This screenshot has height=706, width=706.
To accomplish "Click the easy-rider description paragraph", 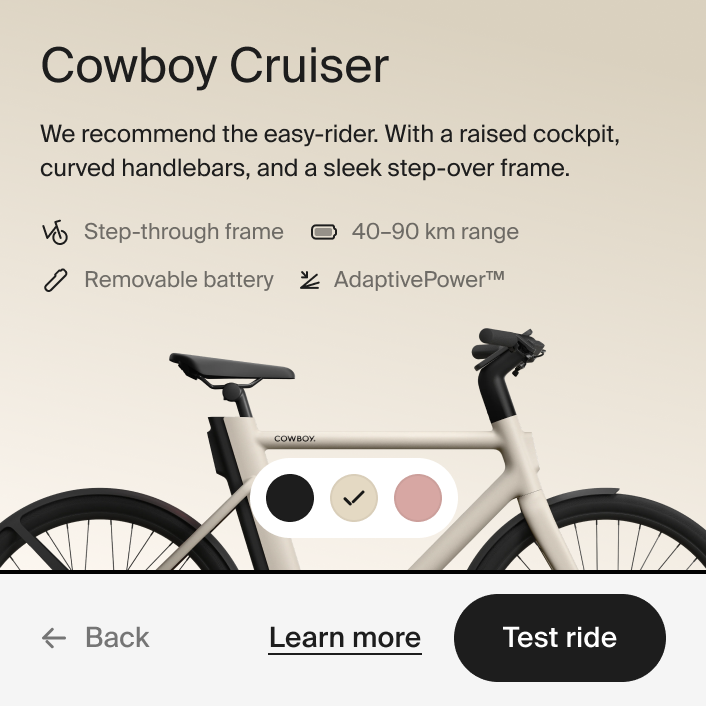I will coord(338,151).
